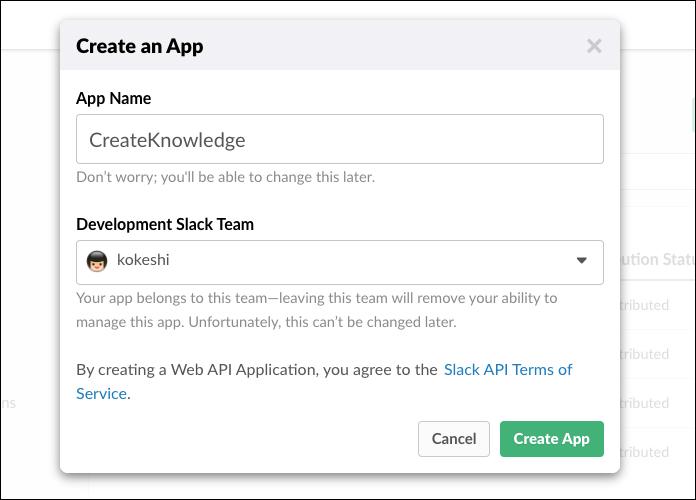This screenshot has width=696, height=500.
Task: Click the first distributed status cell behind the dialog
Action: 657,305
